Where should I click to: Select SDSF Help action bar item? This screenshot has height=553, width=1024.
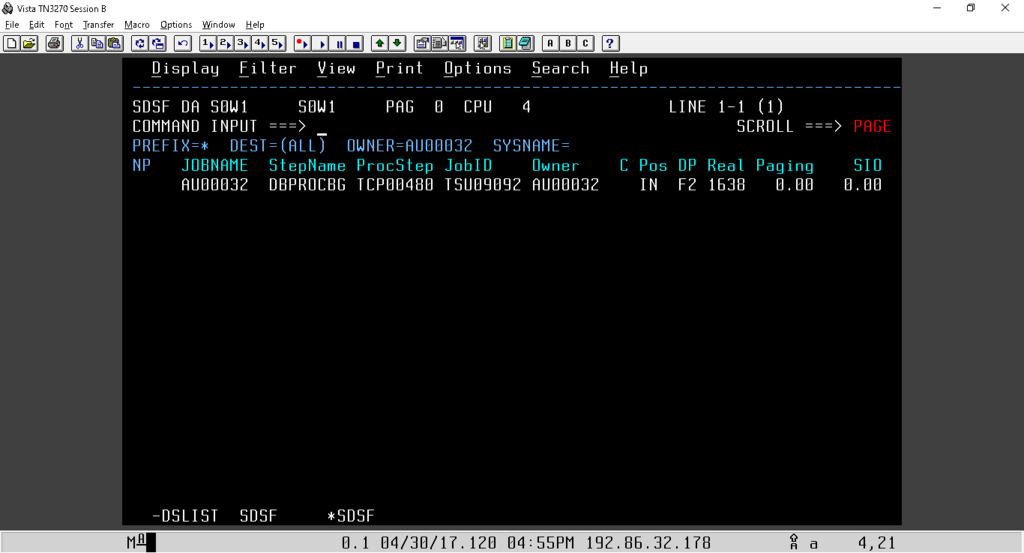629,69
